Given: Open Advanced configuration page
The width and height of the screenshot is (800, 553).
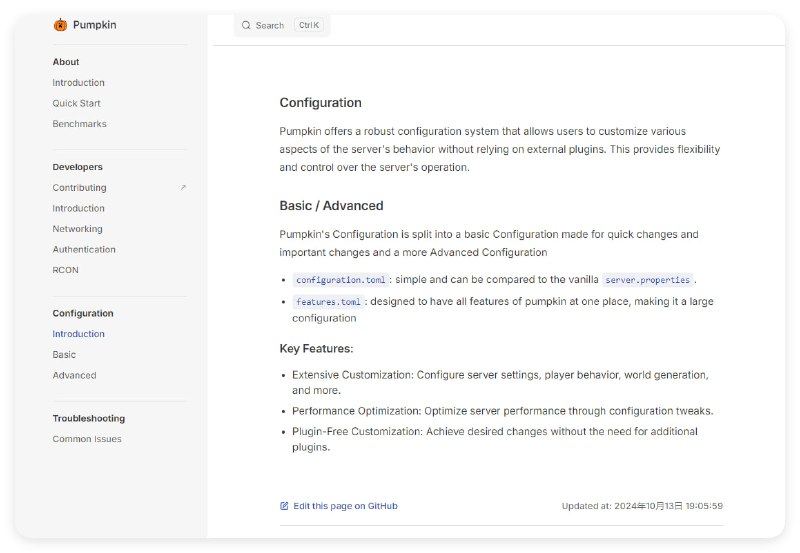Looking at the screenshot, I should click(74, 375).
